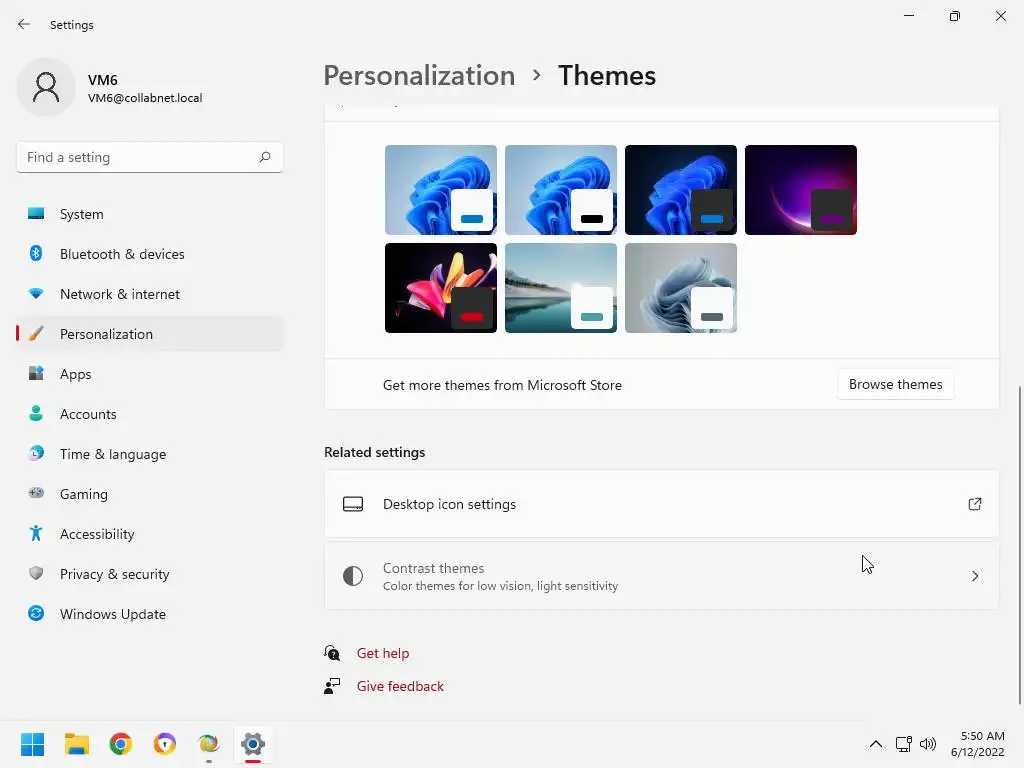Click the Accounts person icon
1024x768 pixels.
[x=36, y=413]
